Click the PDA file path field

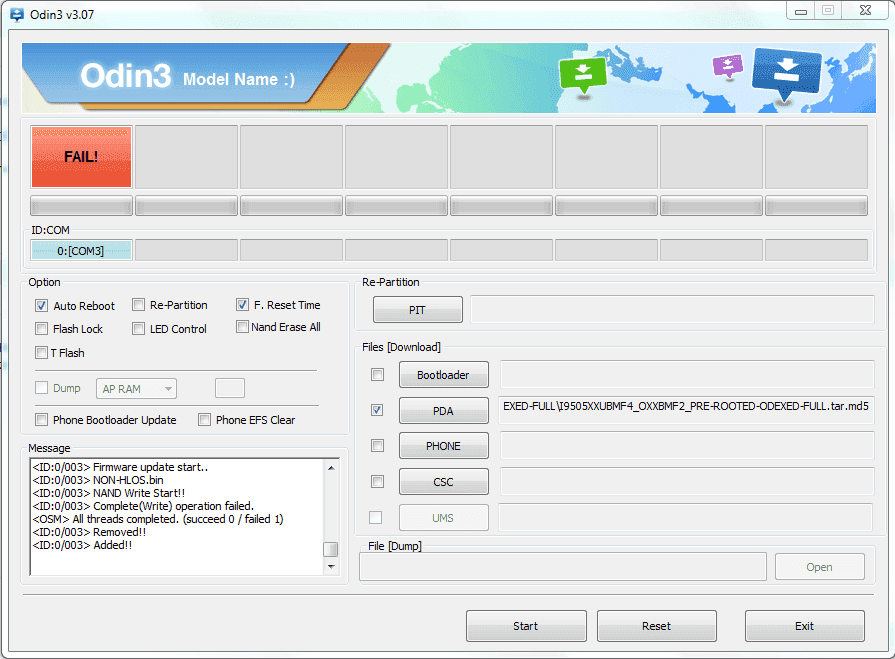686,410
